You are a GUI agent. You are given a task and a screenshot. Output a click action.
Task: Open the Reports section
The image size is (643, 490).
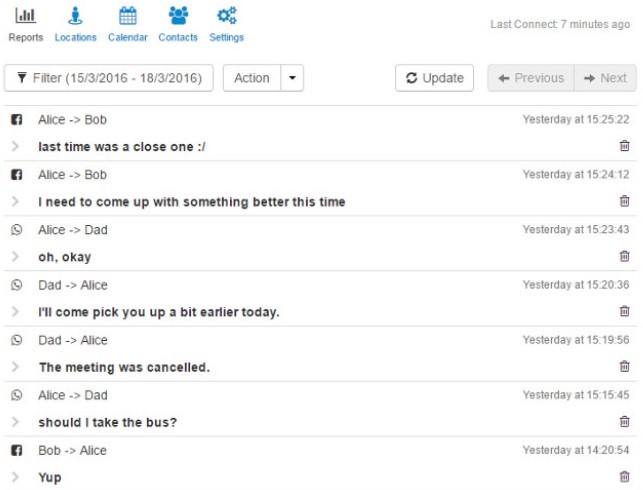25,25
